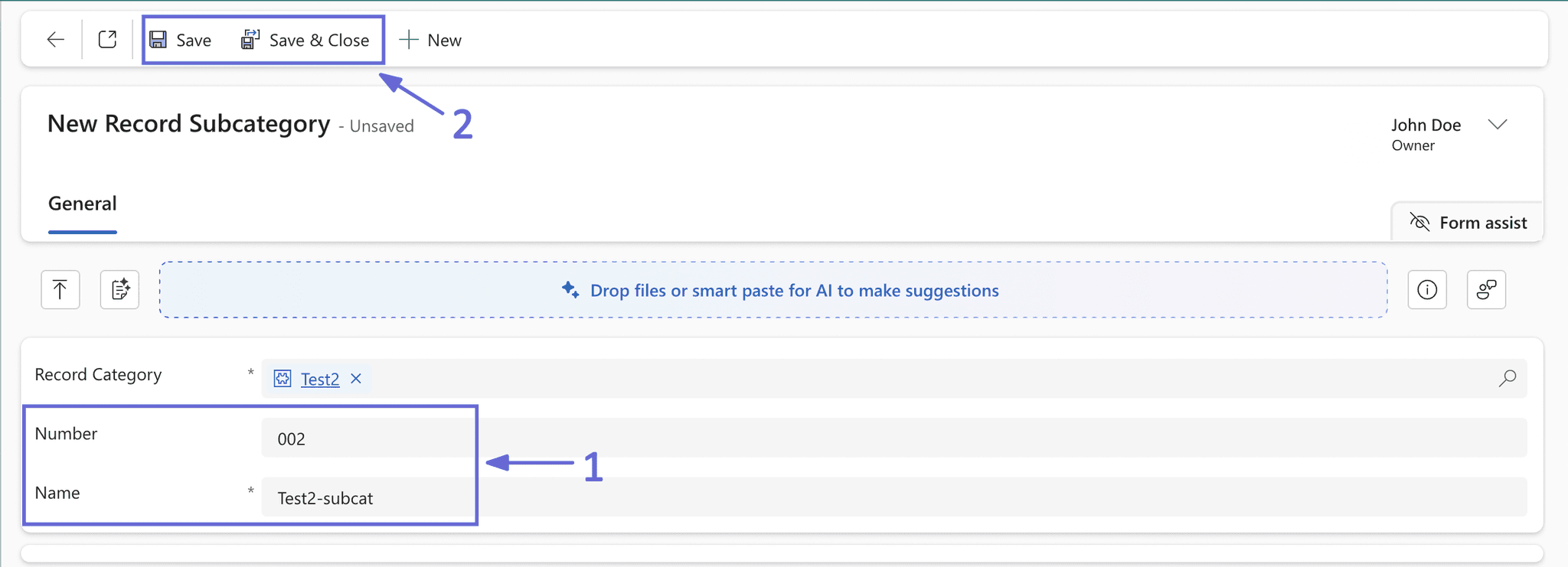Click the Save & Close icon
1568x567 pixels.
[x=250, y=39]
